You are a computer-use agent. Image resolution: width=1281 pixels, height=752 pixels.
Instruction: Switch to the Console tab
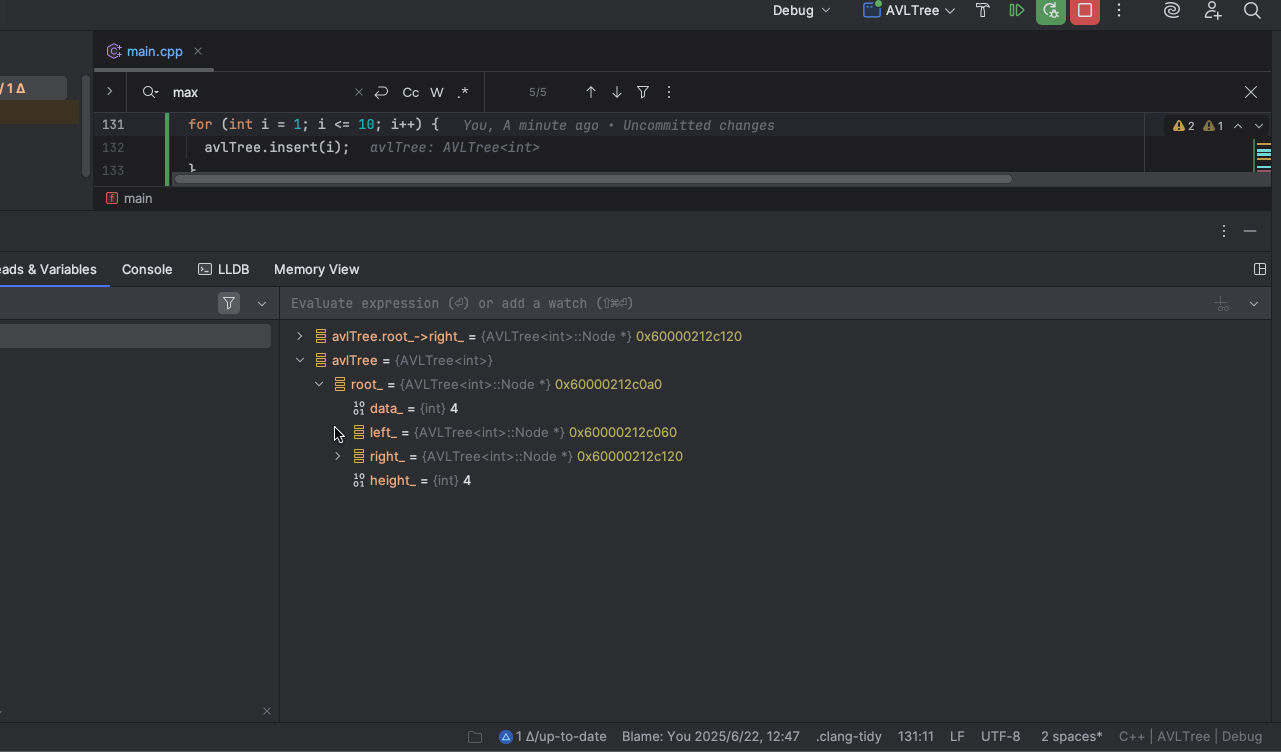147,270
